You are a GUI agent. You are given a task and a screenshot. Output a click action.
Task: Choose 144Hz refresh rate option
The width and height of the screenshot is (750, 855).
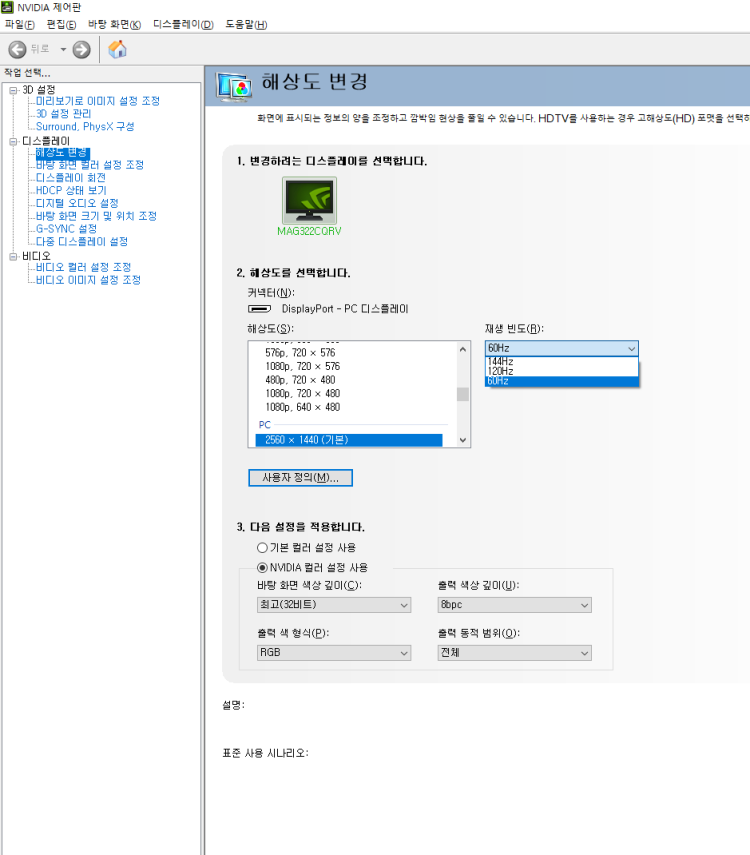pyautogui.click(x=562, y=362)
